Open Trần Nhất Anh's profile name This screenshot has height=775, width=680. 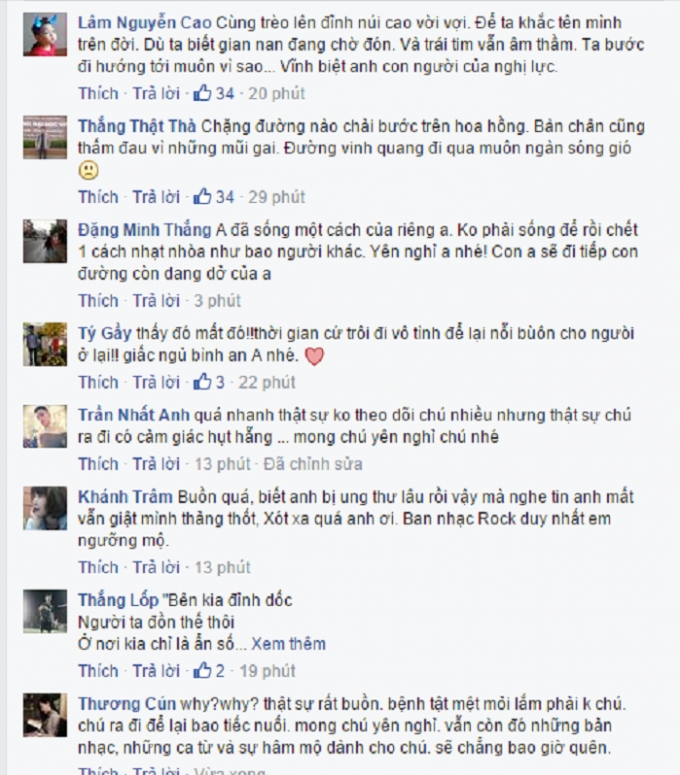point(134,415)
